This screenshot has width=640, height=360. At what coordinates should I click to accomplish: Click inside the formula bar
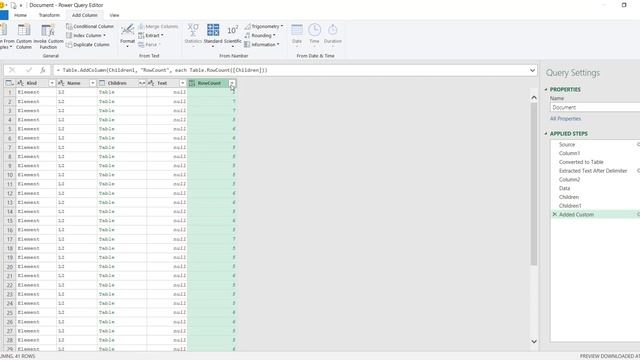(290, 70)
